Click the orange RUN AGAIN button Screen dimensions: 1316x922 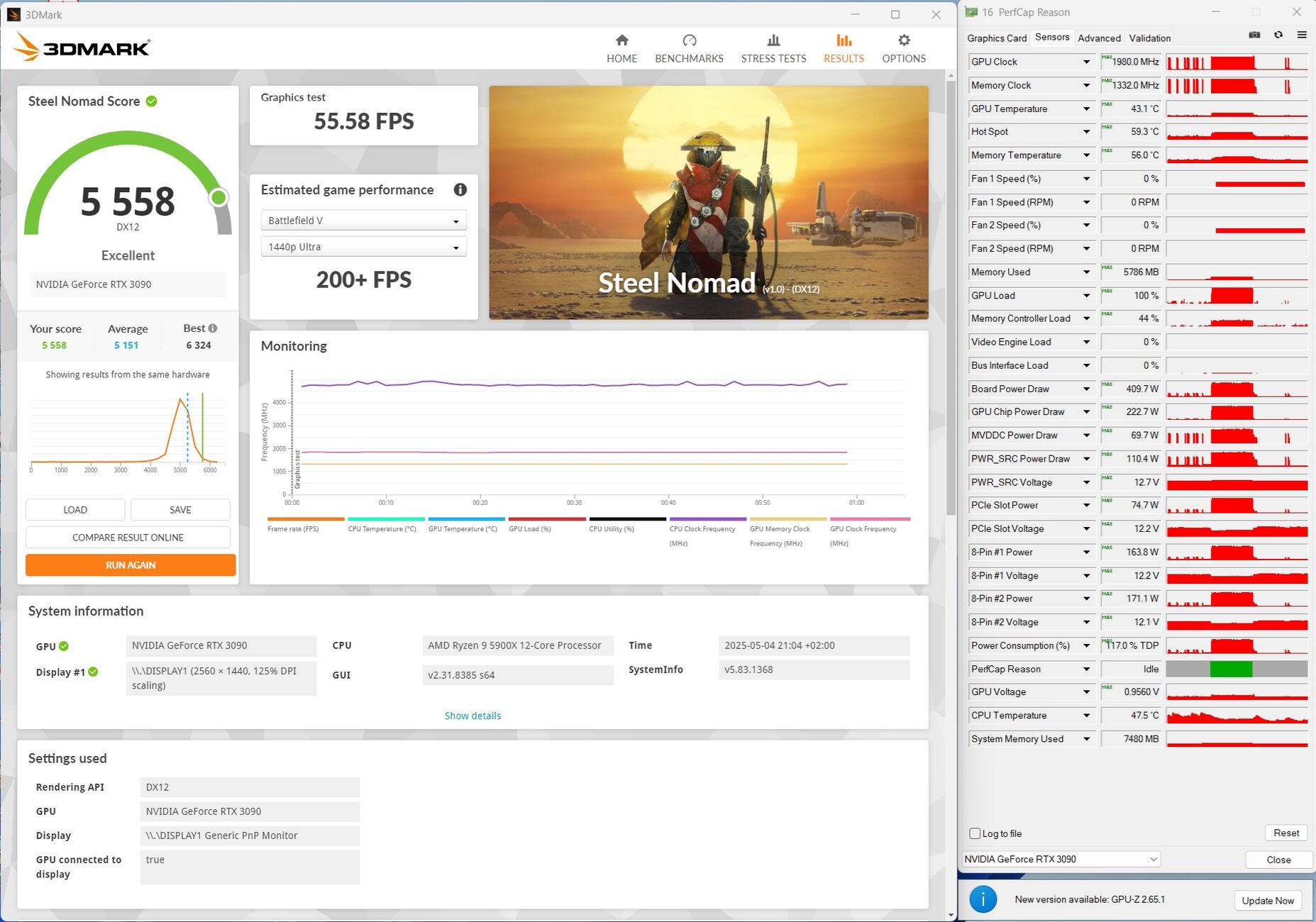click(x=131, y=565)
